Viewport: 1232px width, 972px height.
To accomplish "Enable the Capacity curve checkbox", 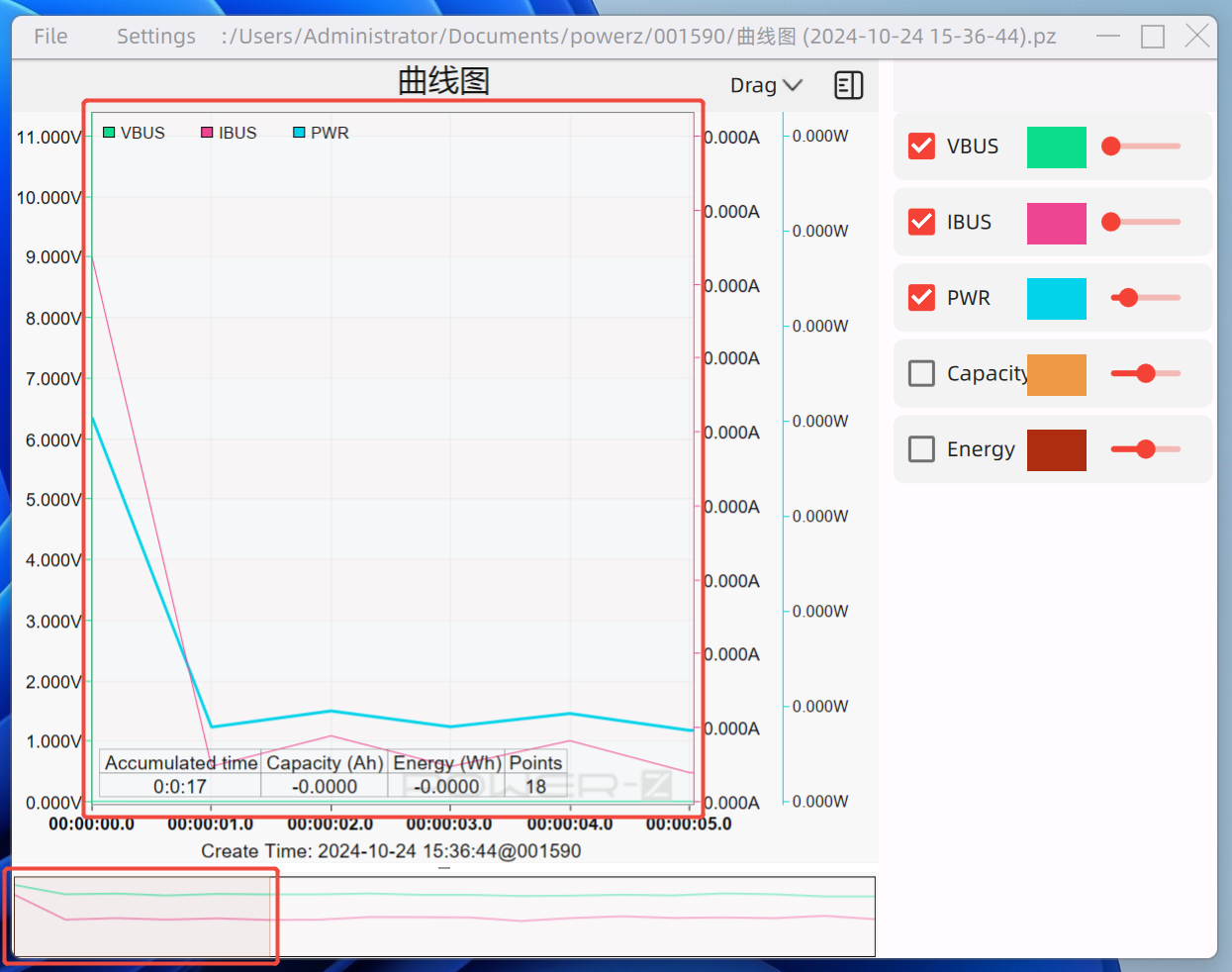I will point(921,373).
